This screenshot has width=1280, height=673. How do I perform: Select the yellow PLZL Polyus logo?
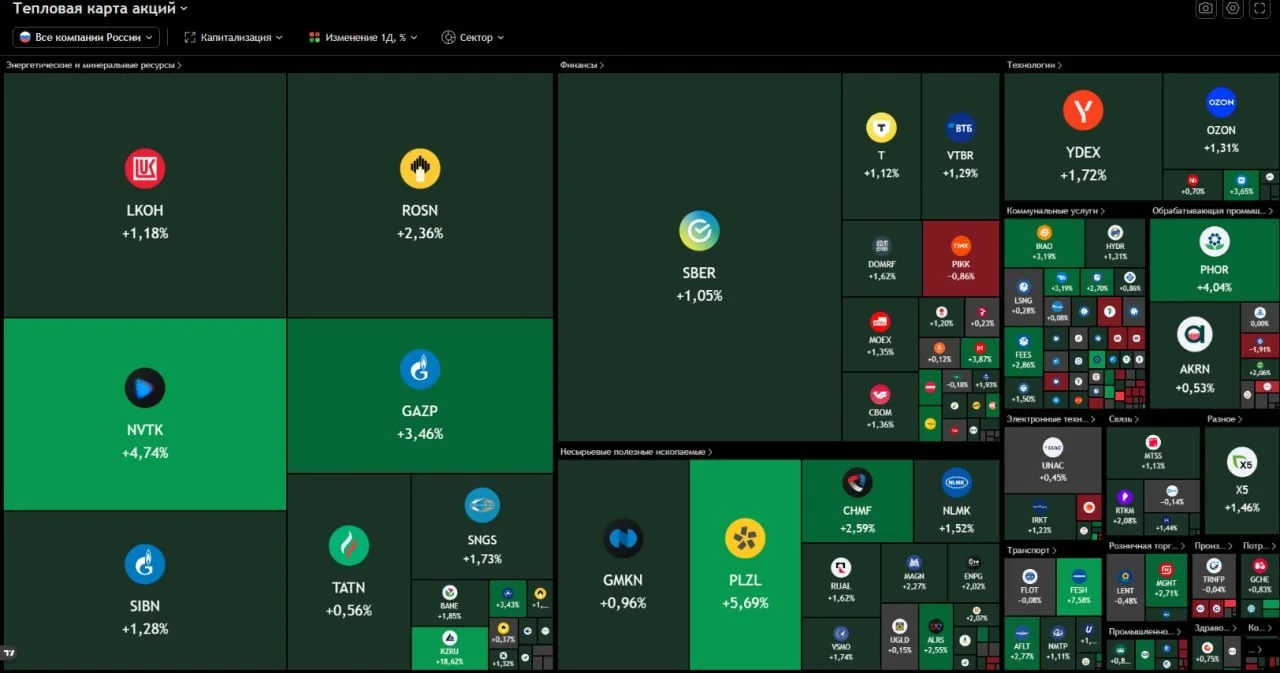point(745,538)
